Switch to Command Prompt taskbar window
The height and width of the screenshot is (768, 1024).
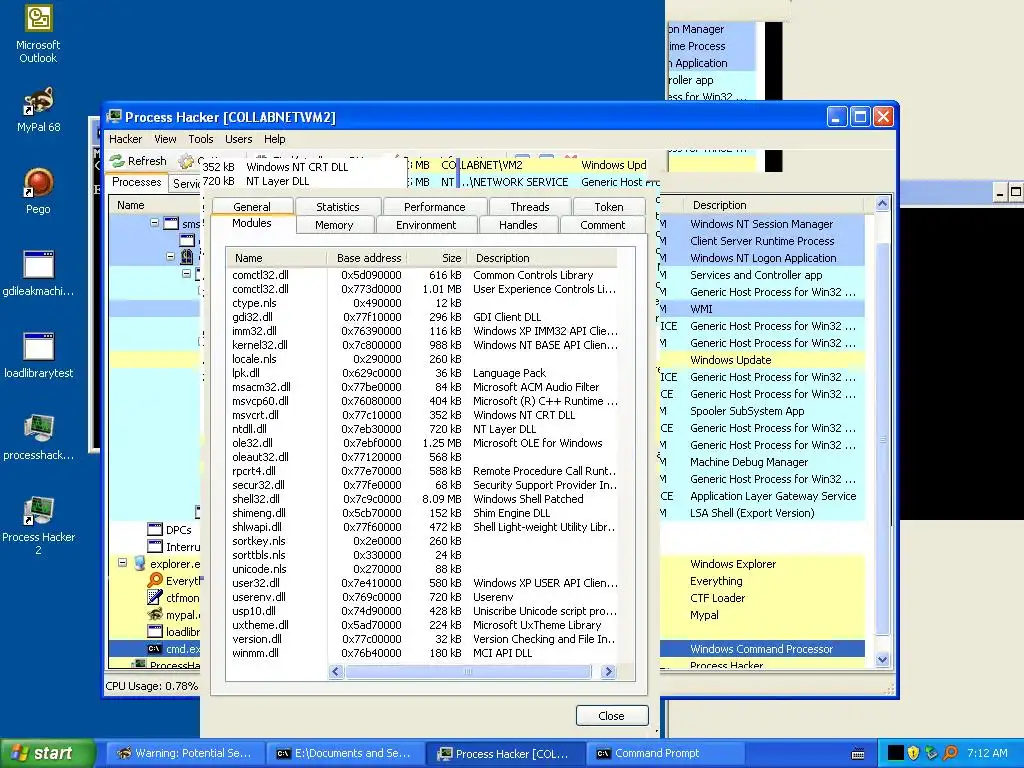[664, 754]
